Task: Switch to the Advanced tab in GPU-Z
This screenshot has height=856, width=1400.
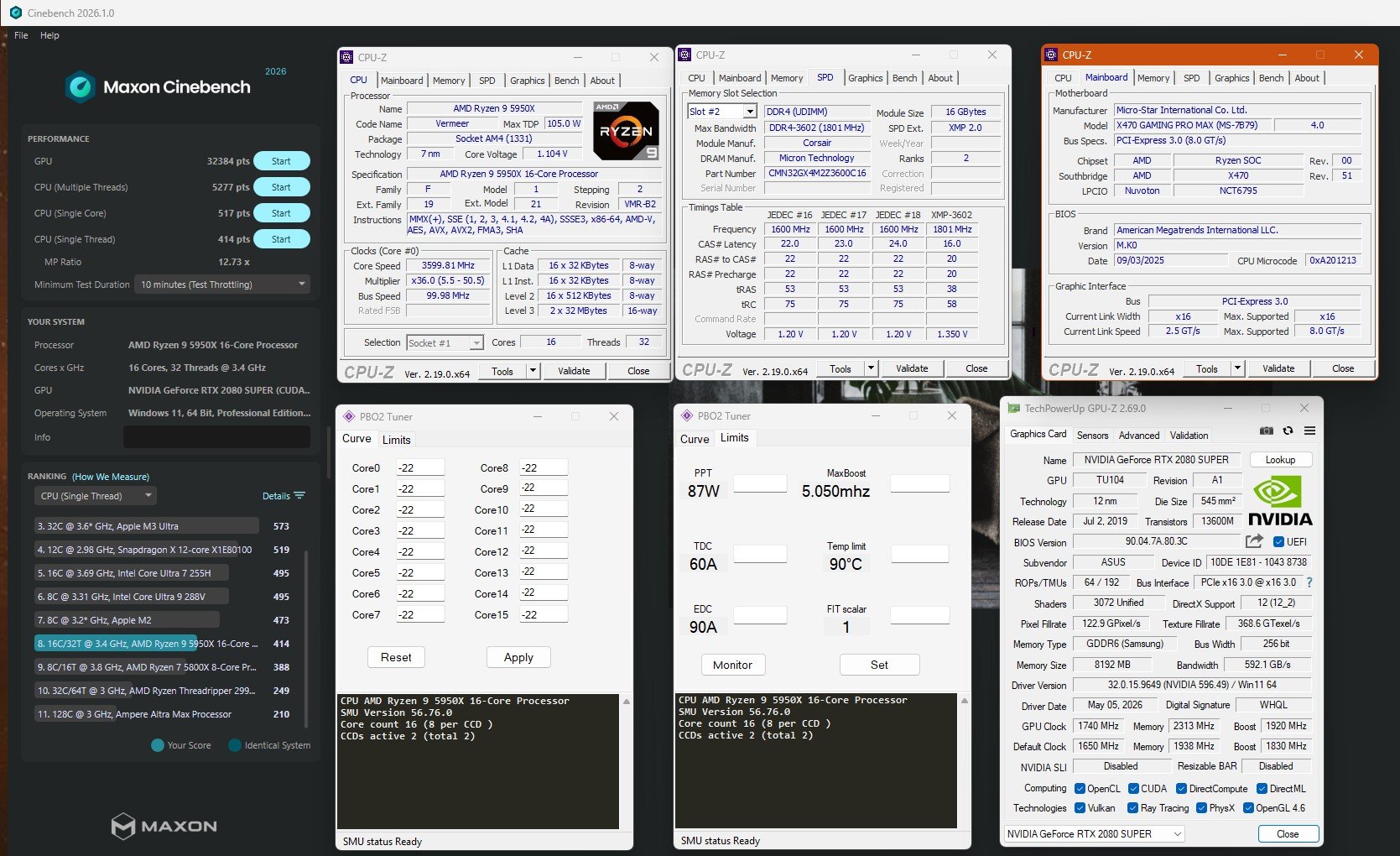Action: 1139,436
